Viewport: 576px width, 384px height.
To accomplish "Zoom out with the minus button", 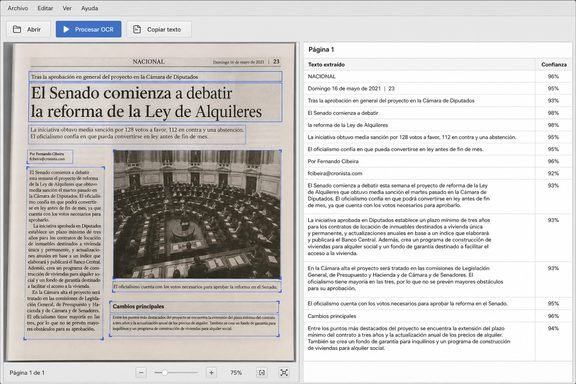I will point(141,373).
